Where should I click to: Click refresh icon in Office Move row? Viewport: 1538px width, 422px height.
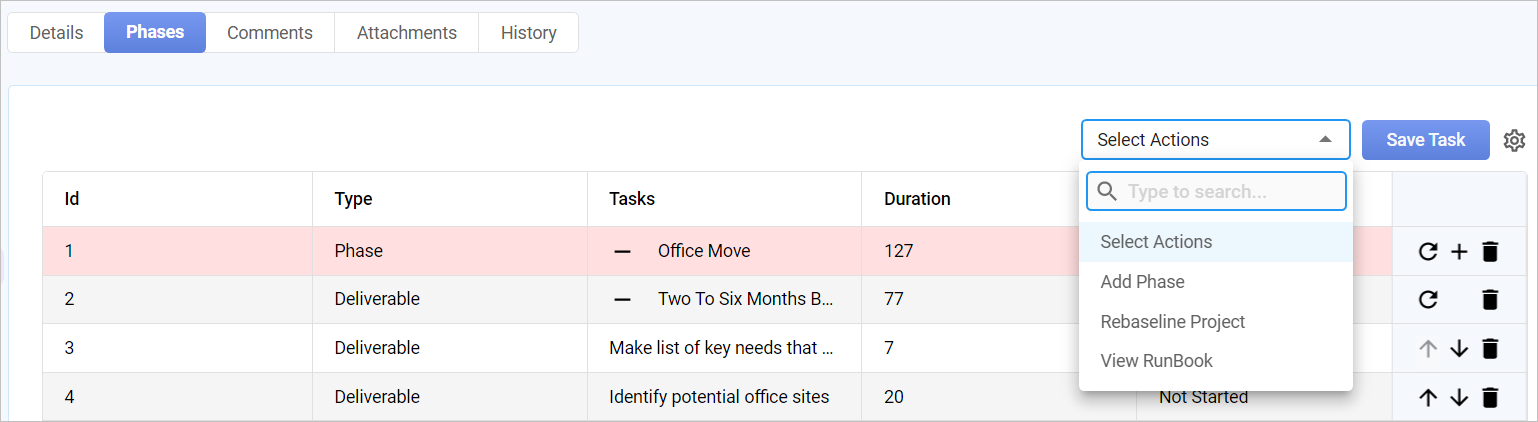pyautogui.click(x=1428, y=252)
